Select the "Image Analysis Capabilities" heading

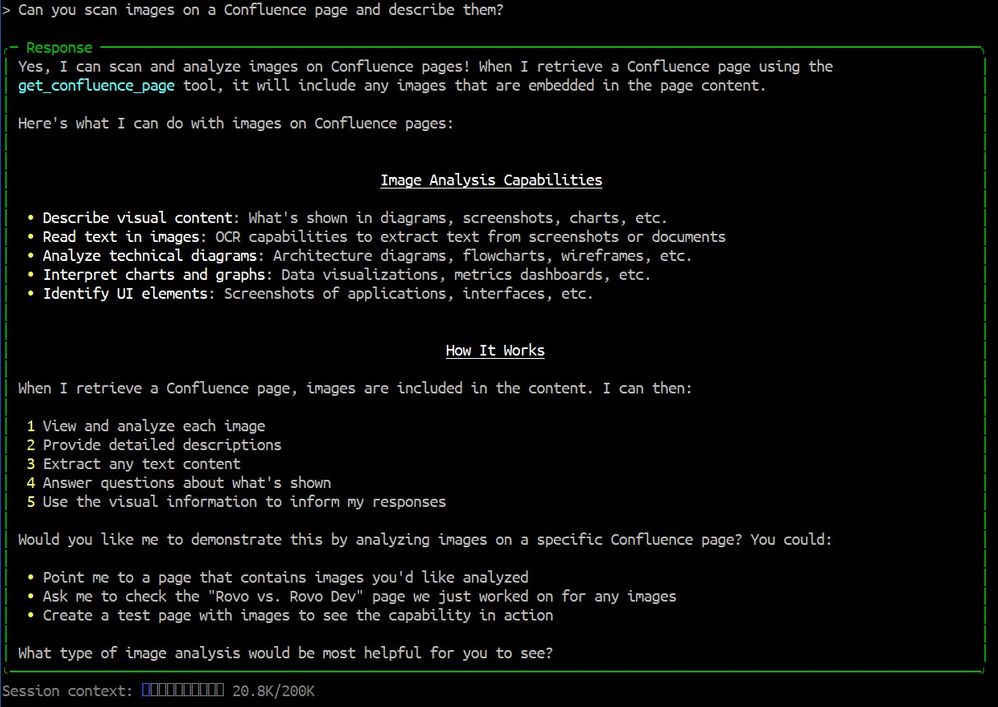point(491,180)
